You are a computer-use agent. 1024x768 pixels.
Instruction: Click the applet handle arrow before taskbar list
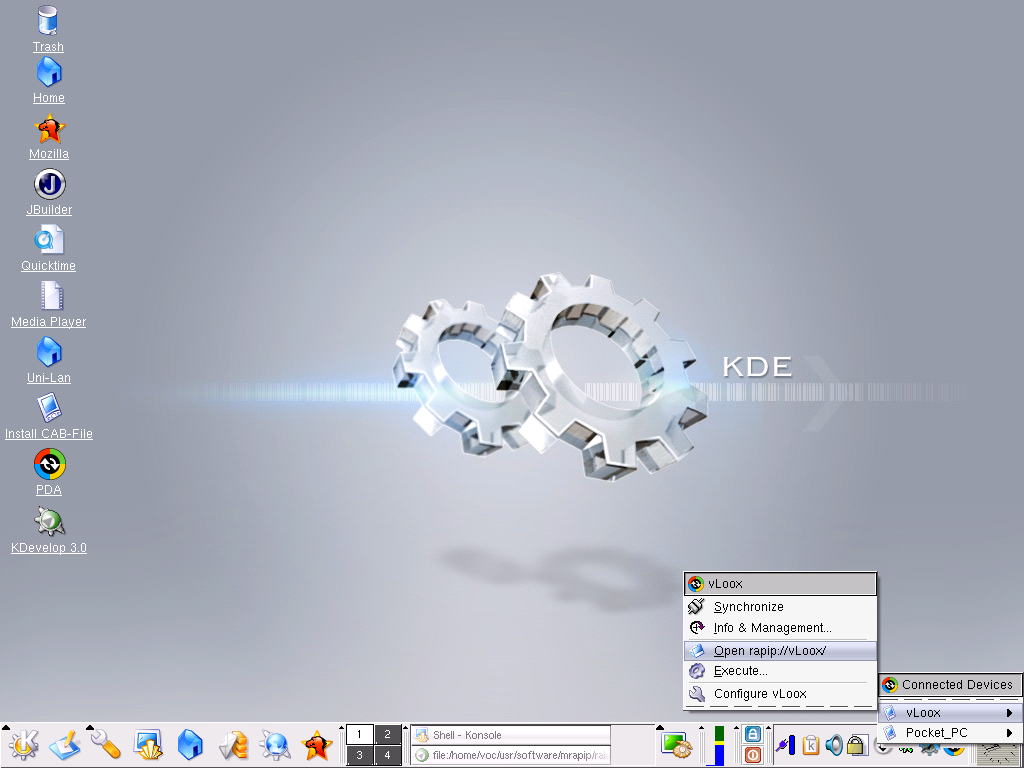click(x=406, y=727)
